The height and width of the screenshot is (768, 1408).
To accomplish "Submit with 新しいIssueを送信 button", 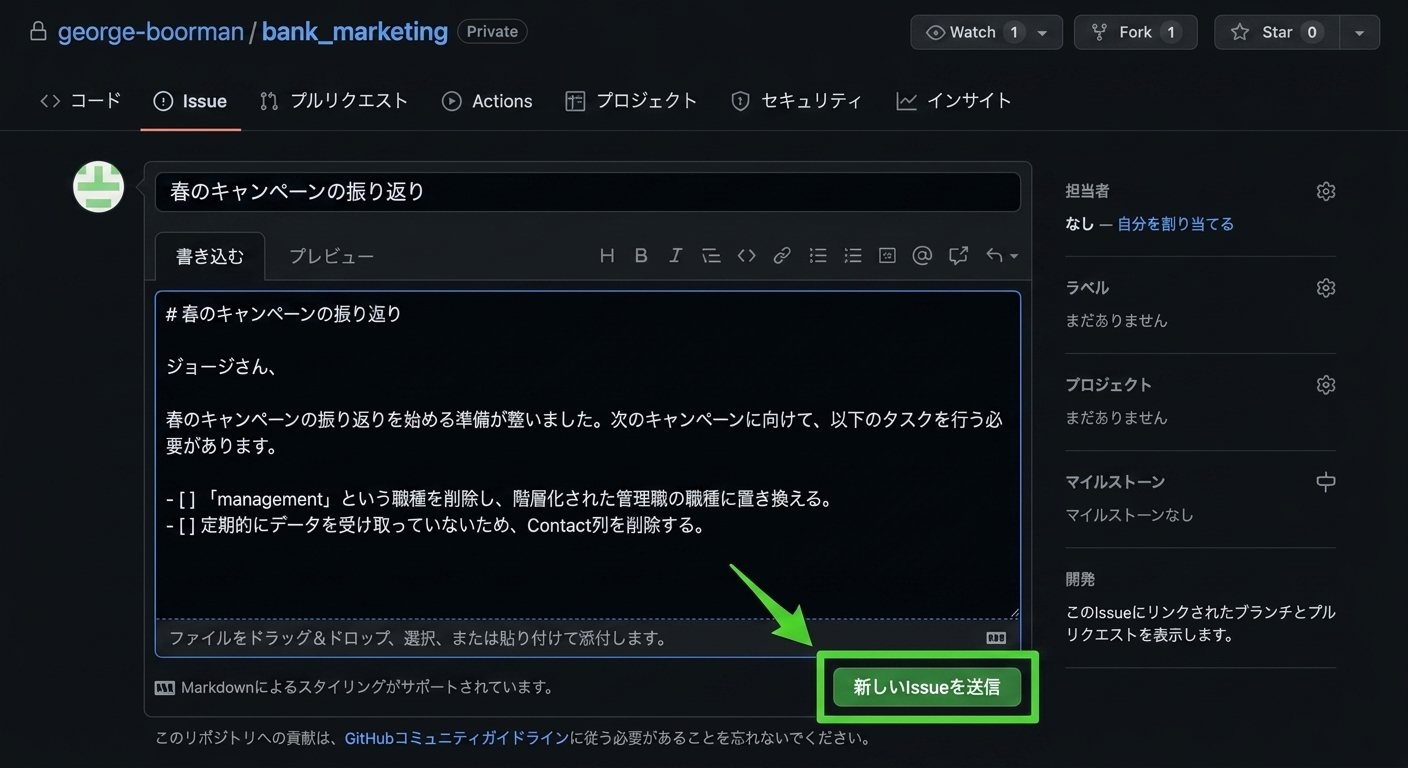I will (927, 687).
